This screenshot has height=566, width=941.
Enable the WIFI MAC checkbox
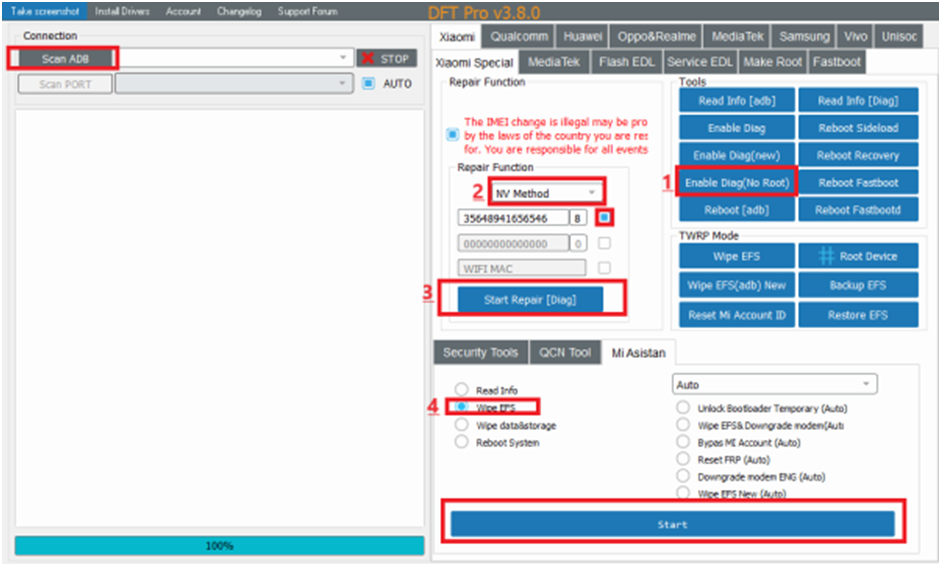click(x=604, y=268)
